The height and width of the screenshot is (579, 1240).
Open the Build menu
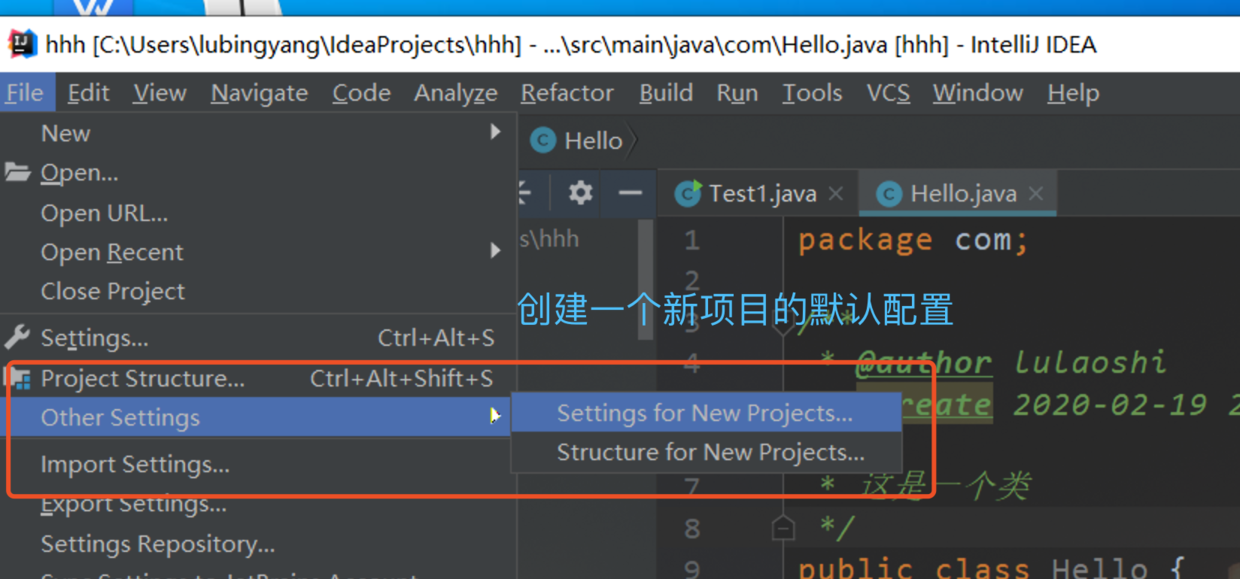coord(666,93)
